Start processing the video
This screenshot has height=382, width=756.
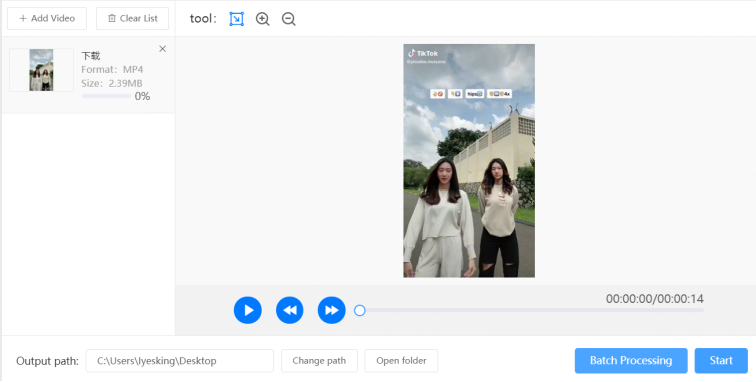pos(721,361)
